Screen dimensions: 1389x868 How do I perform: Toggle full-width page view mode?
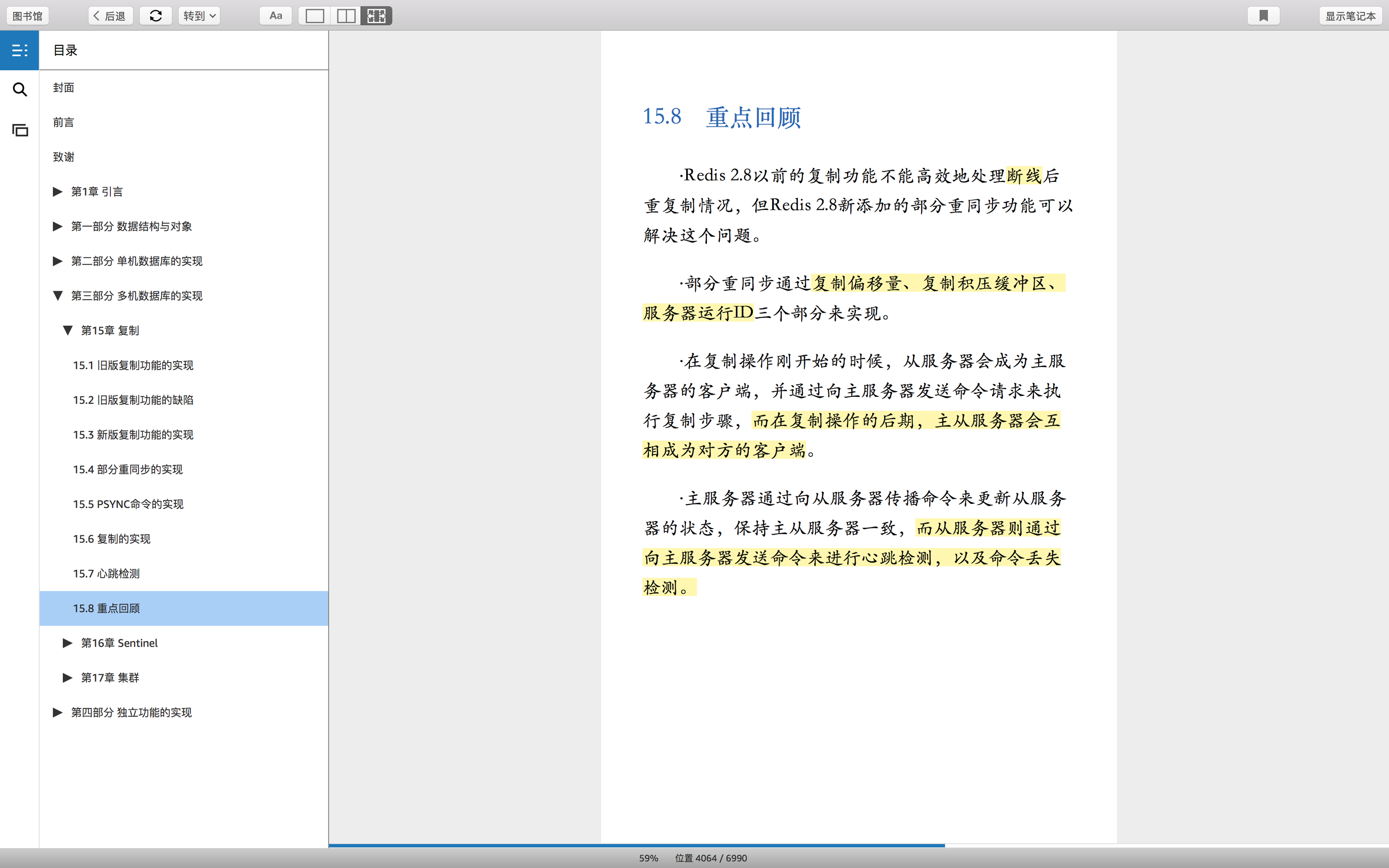pos(377,16)
